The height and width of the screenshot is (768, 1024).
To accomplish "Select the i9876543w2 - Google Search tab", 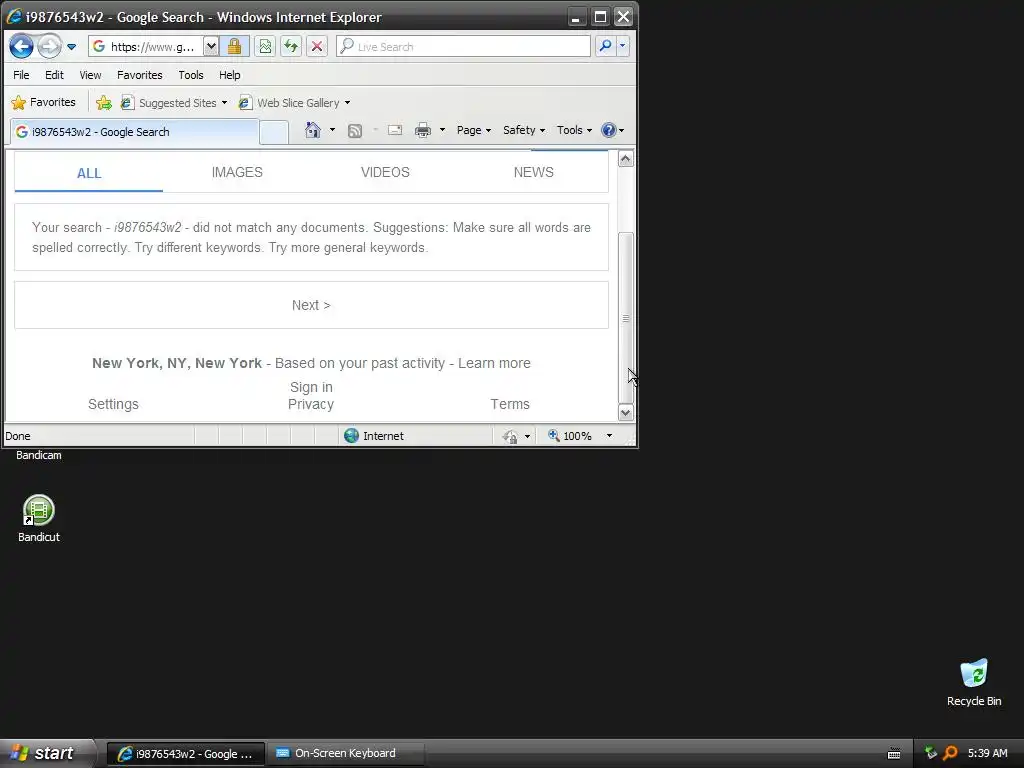I will [x=135, y=132].
